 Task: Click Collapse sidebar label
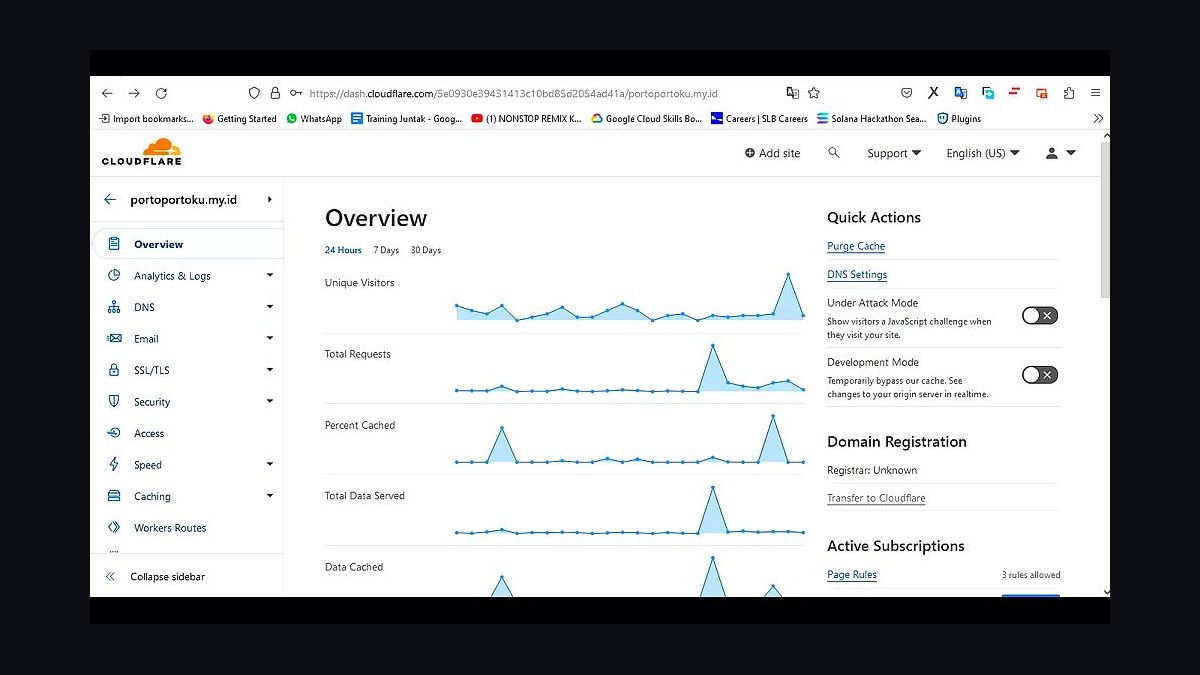(168, 577)
